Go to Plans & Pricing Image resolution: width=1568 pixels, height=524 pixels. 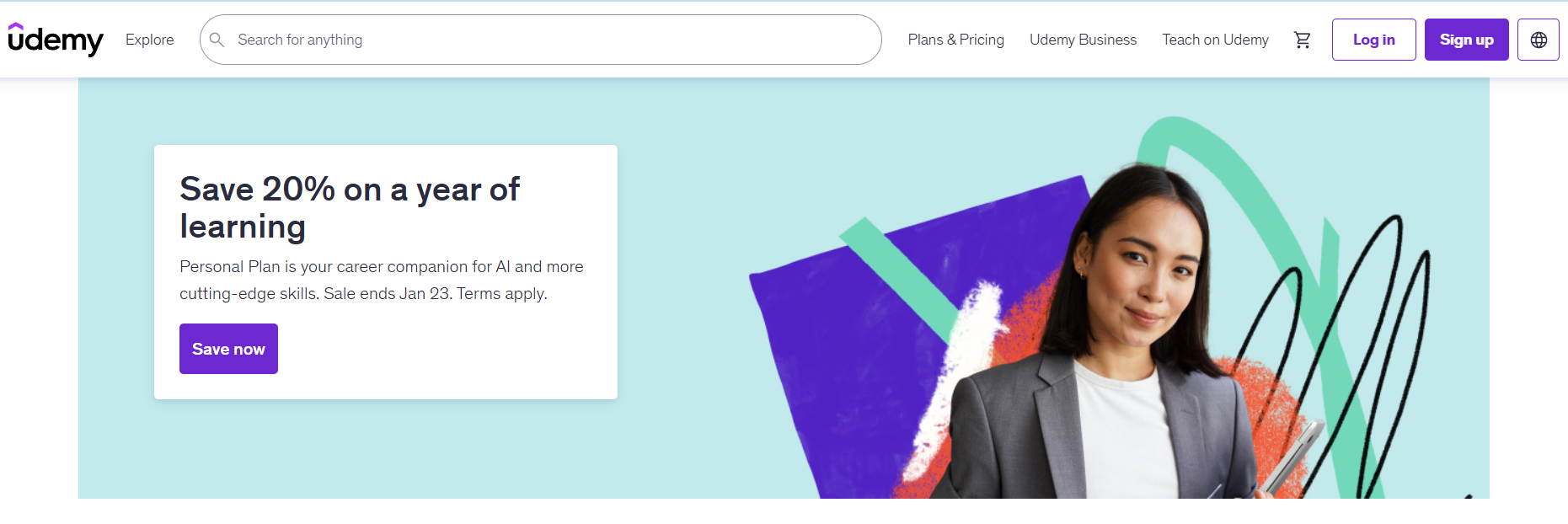pyautogui.click(x=955, y=40)
